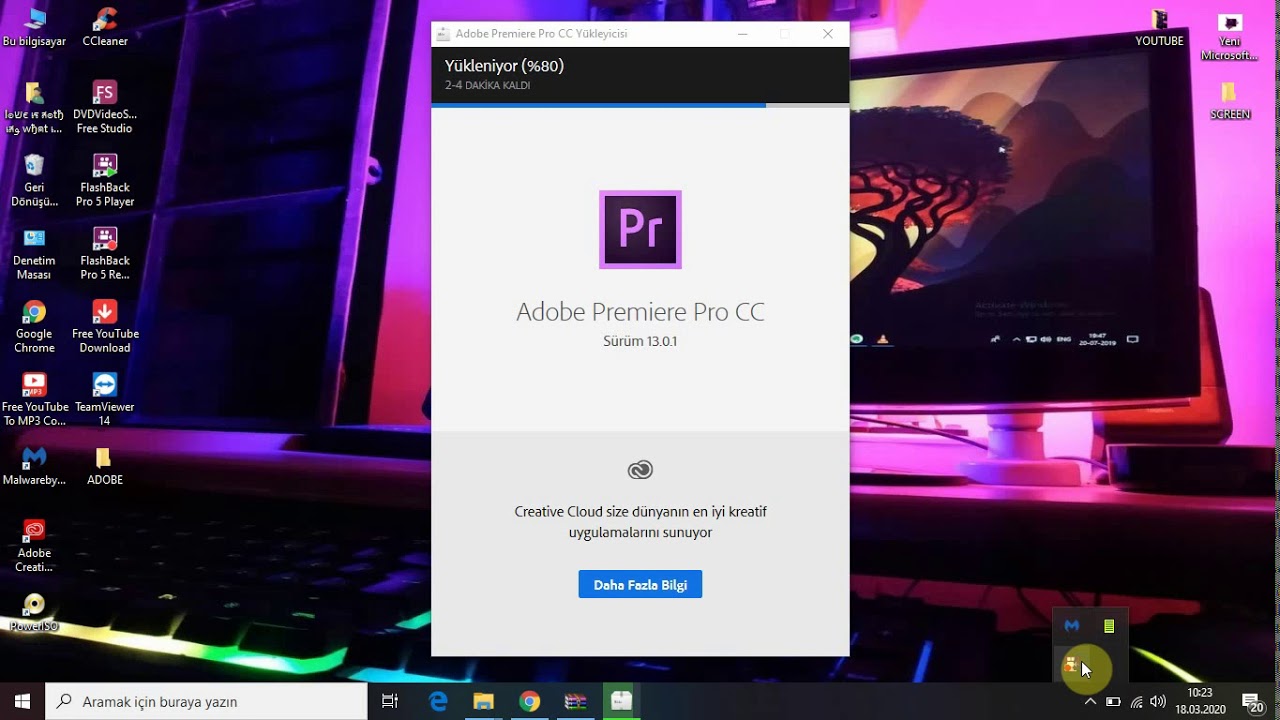Click Yükleniyor (%80) status text
Screen dimensions: 1280x720
tap(504, 66)
